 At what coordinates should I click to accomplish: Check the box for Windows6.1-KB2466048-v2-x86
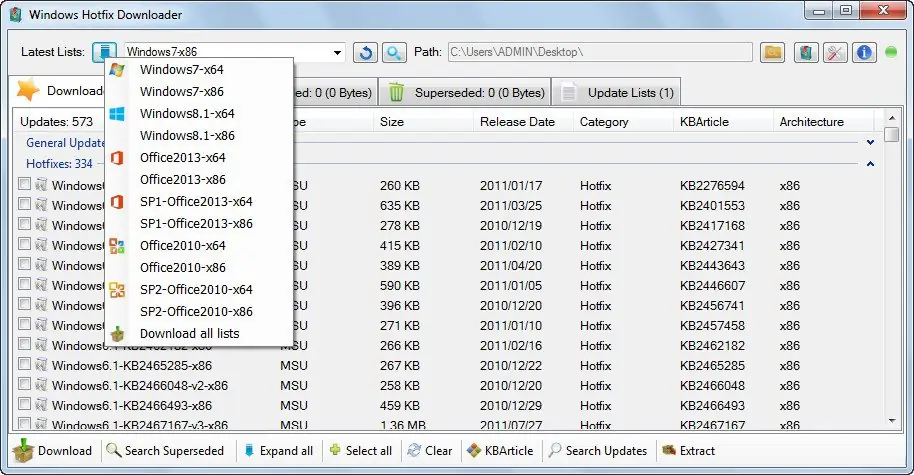pyautogui.click(x=24, y=384)
